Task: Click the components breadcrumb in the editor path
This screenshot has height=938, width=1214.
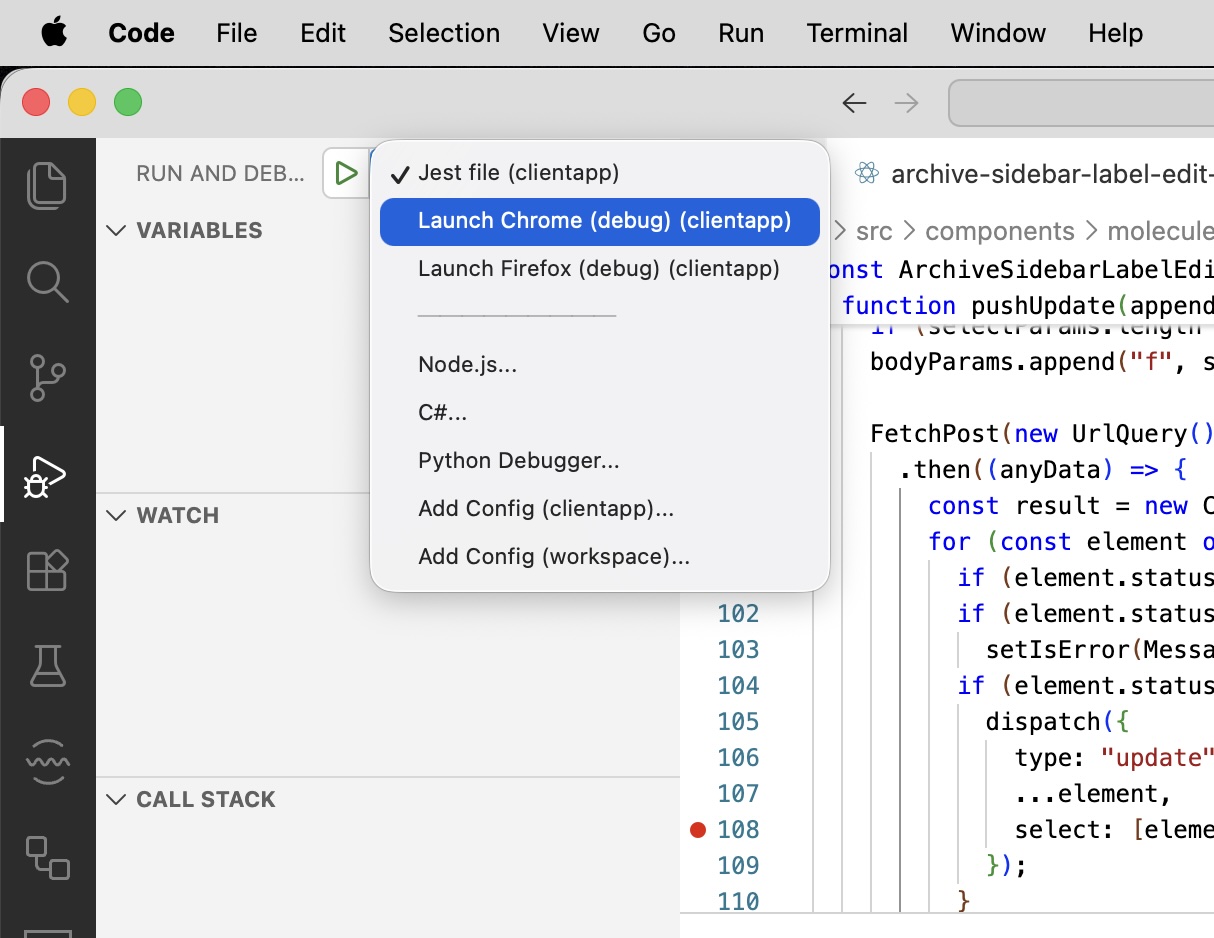Action: pyautogui.click(x=999, y=230)
